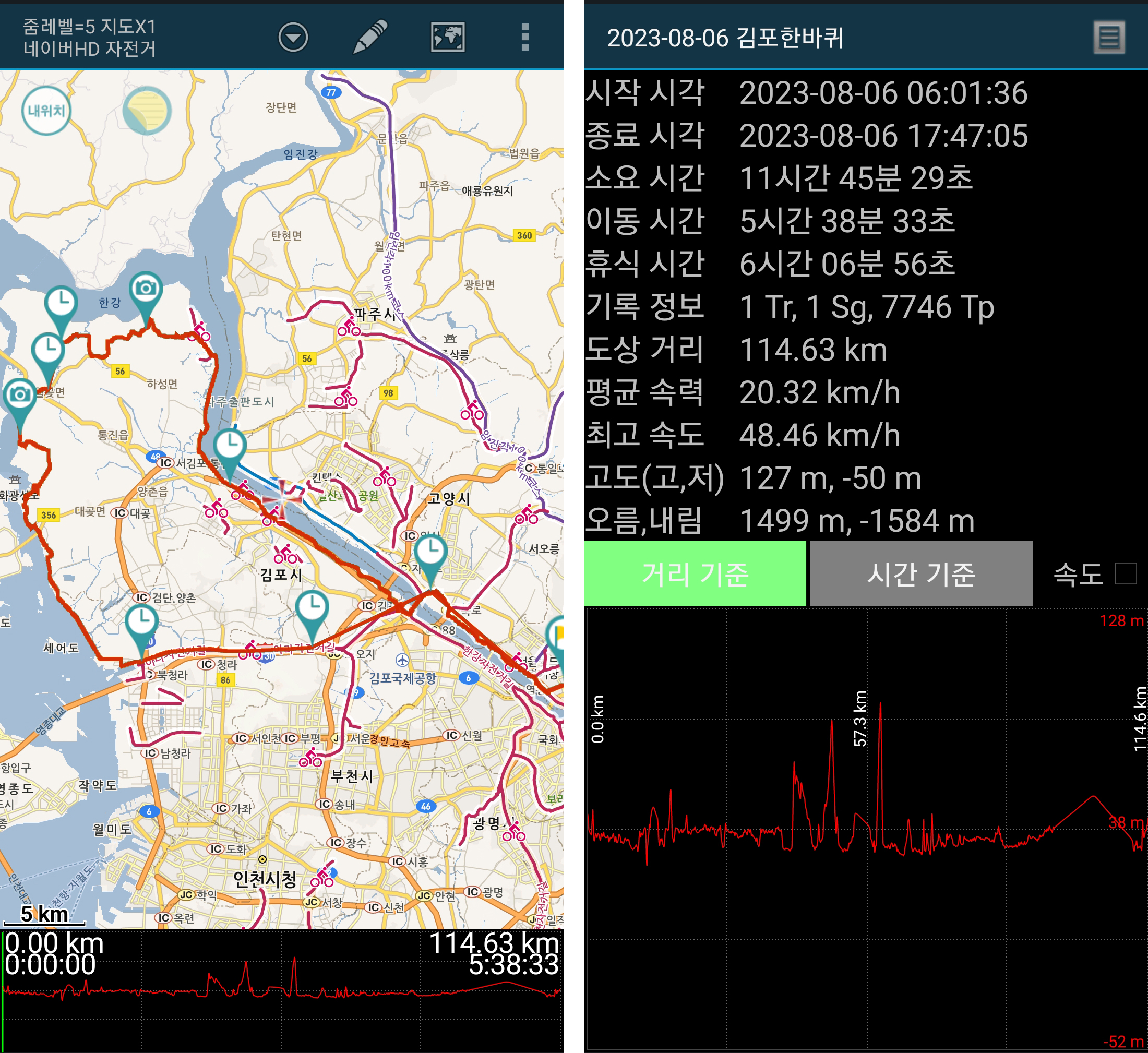This screenshot has height=1053, width=1148.
Task: Tap the 57.3 km marker on elevation chart
Action: coord(860,719)
